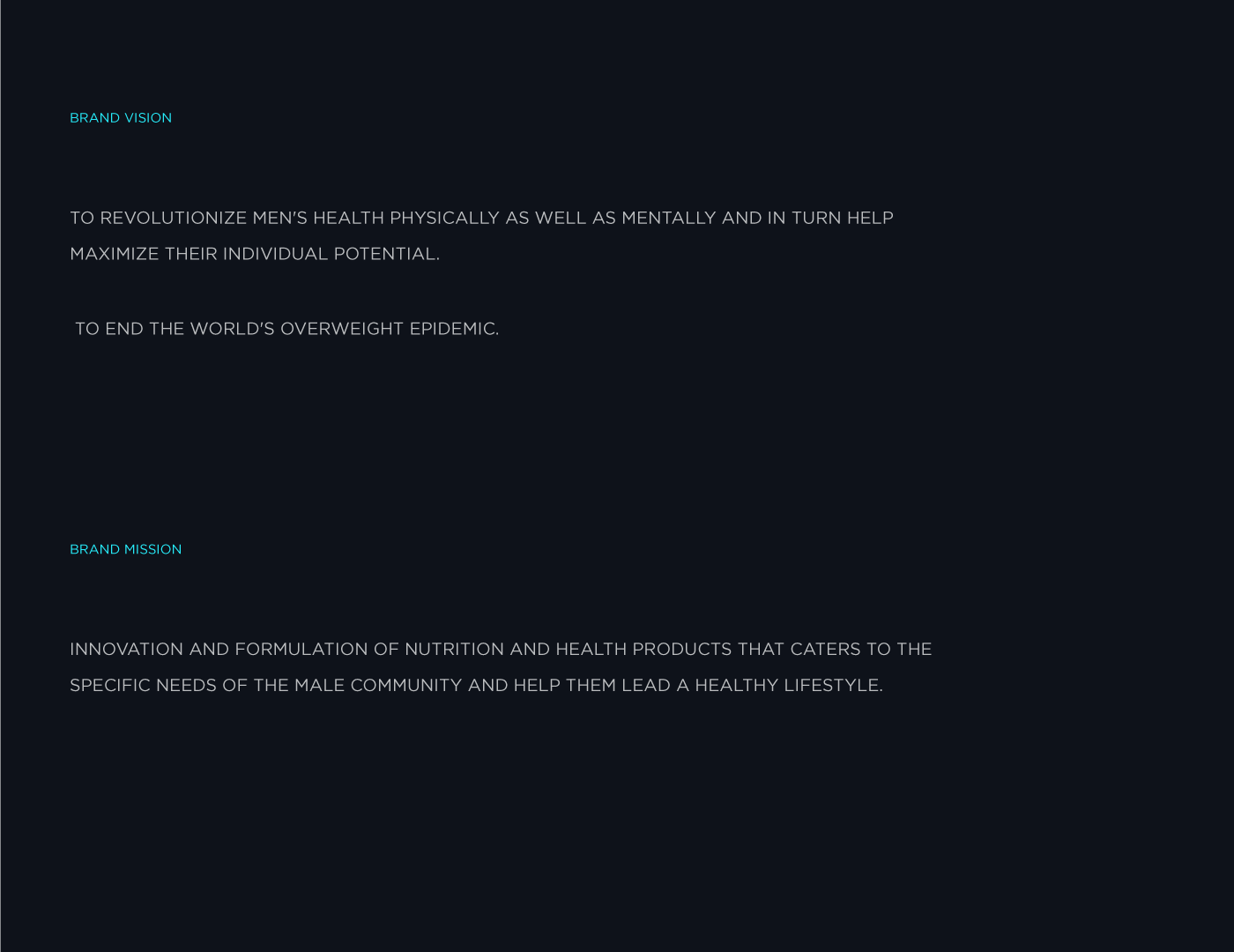Click the word 'PRODUCTS' in the mission text
Image resolution: width=1234 pixels, height=952 pixels.
pos(682,650)
